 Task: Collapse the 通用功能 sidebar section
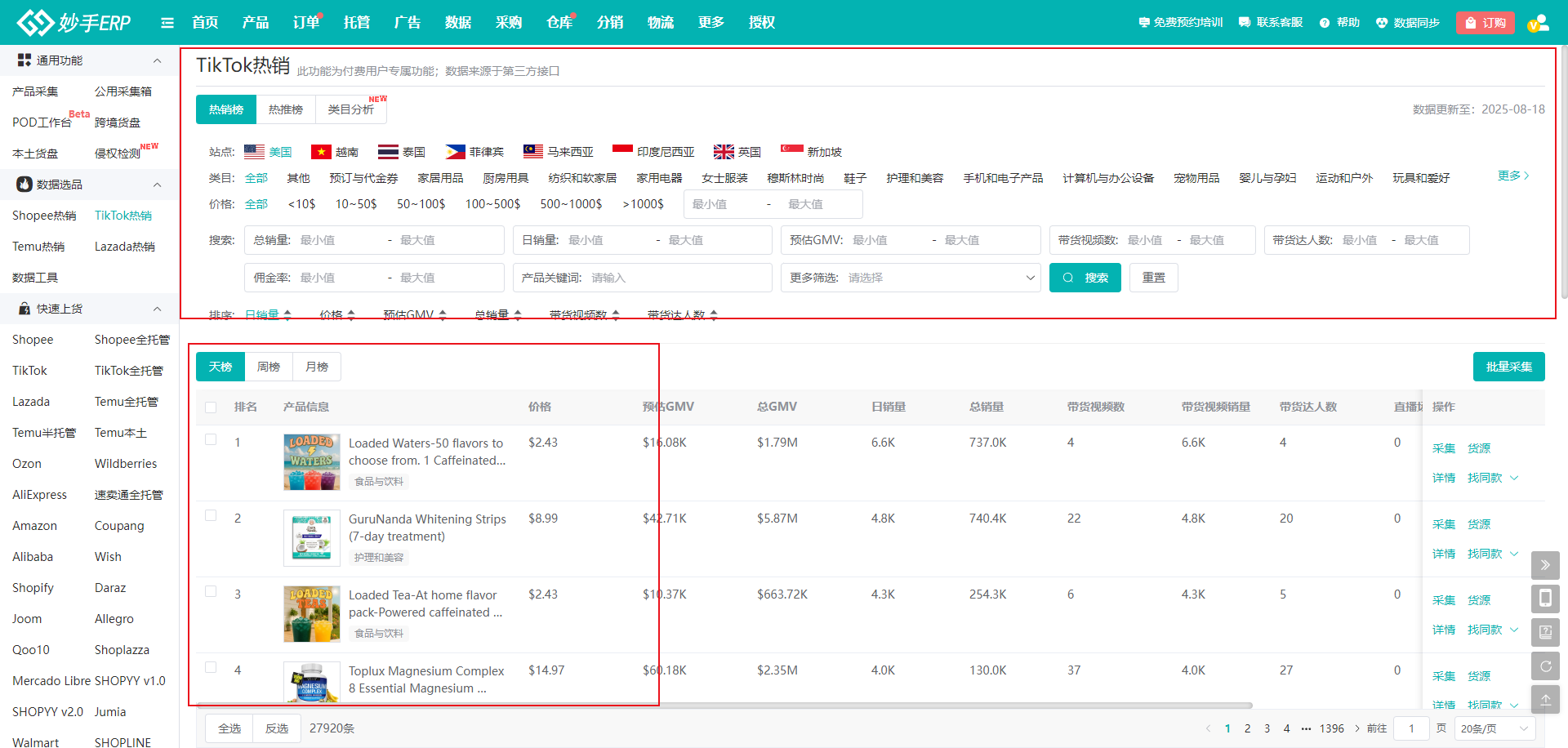157,60
